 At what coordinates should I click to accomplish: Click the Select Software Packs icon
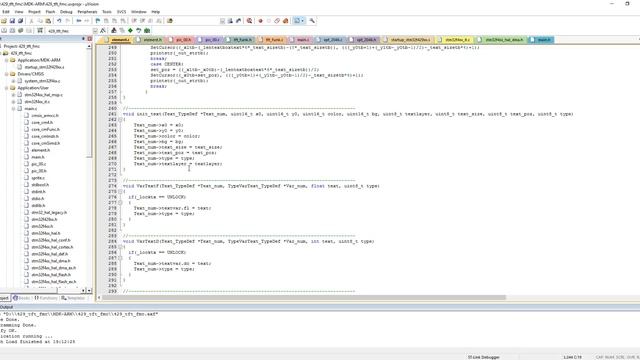(139, 31)
